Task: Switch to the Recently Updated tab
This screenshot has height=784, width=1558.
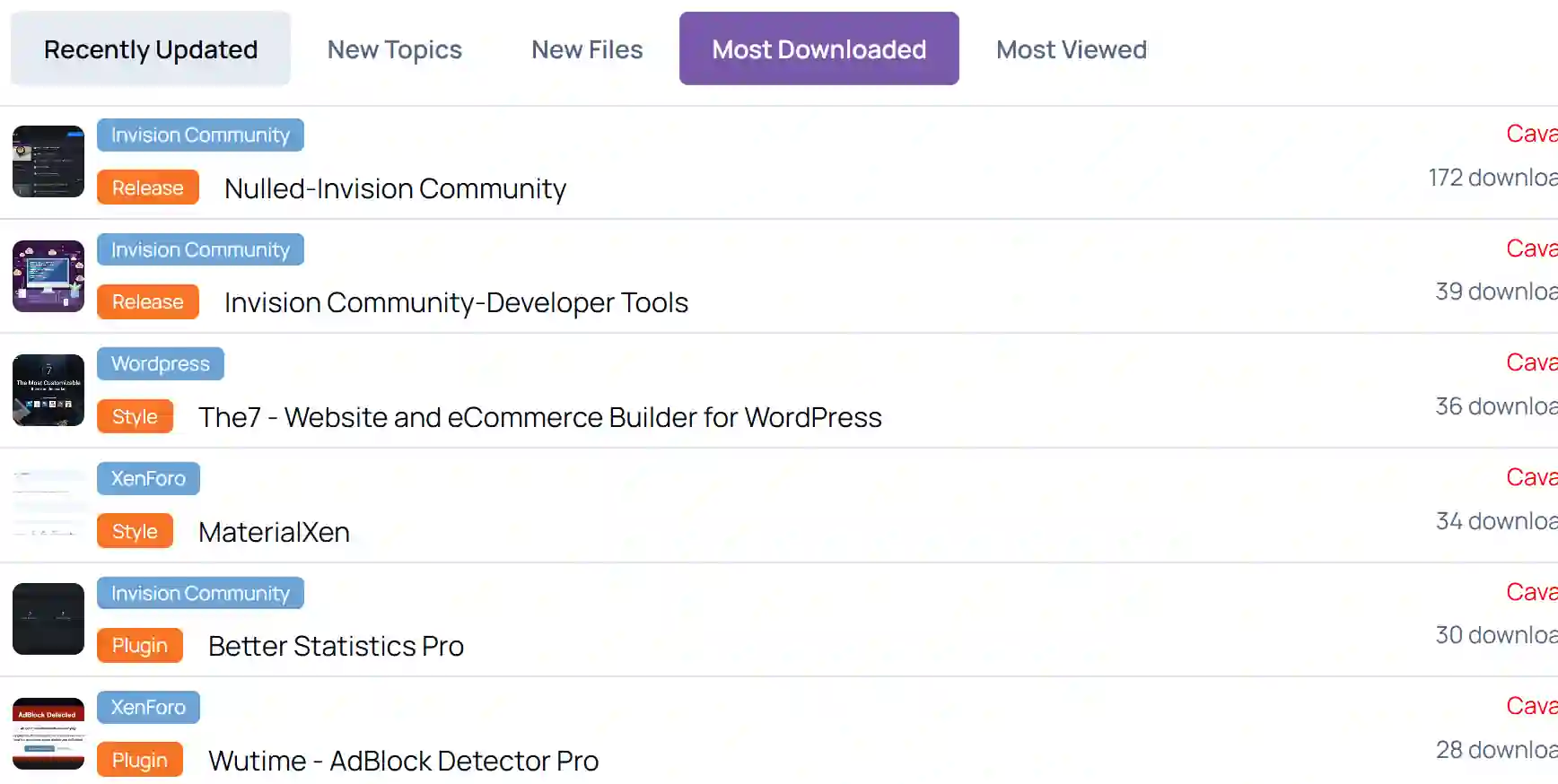Action: [151, 49]
